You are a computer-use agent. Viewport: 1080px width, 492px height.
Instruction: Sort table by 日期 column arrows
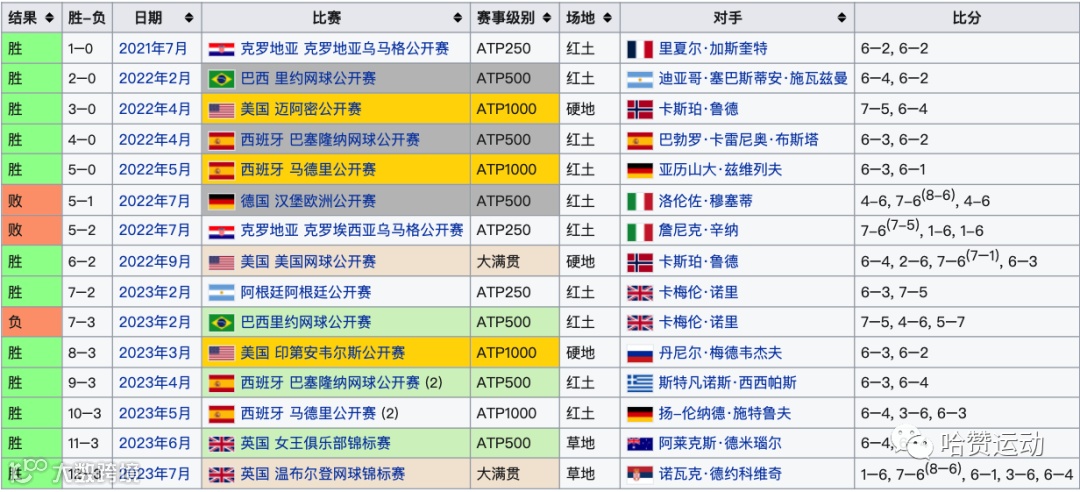click(189, 18)
